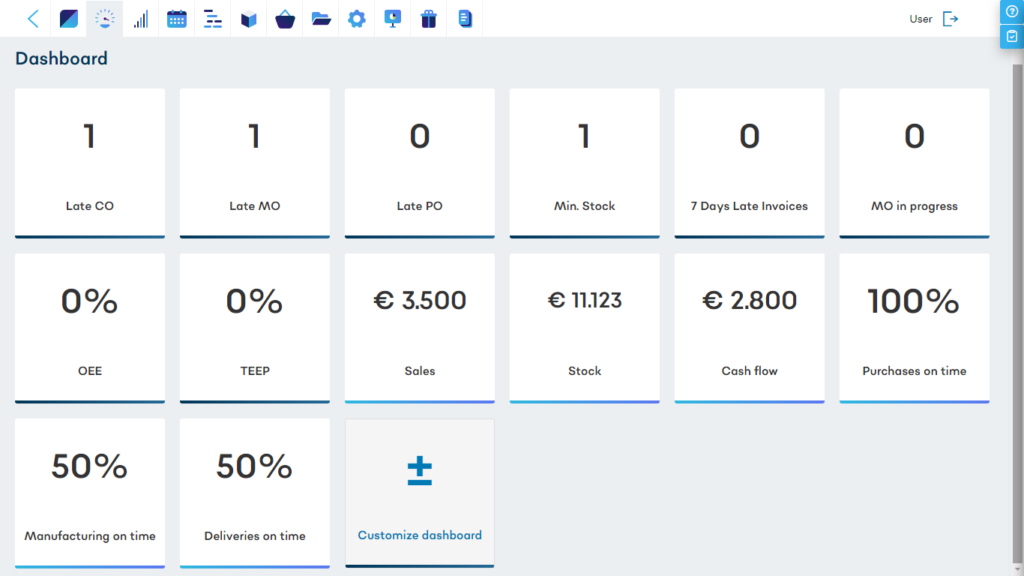Click the 3D box stock icon
The image size is (1024, 576).
tap(249, 19)
